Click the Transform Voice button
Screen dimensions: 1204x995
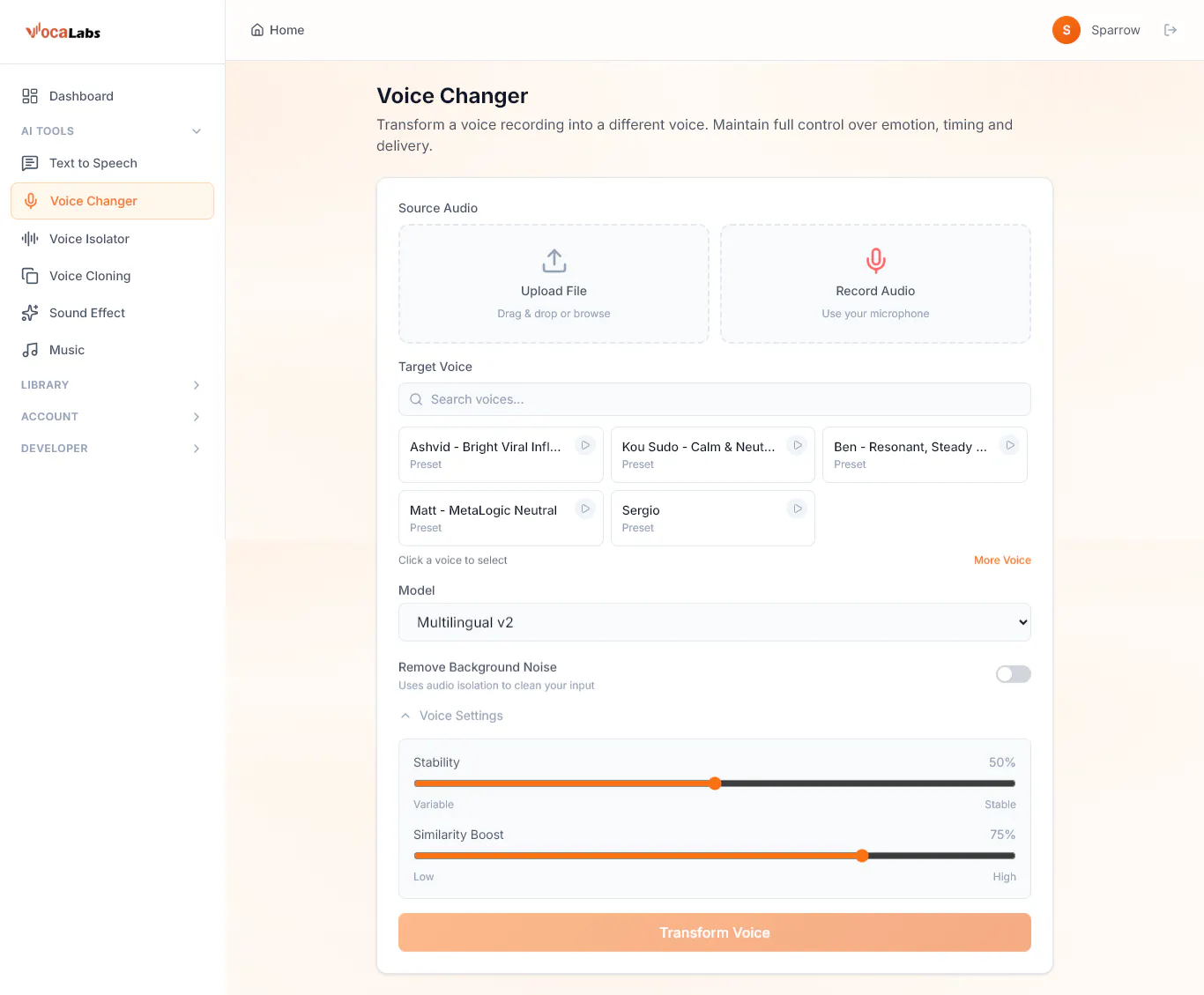[715, 932]
